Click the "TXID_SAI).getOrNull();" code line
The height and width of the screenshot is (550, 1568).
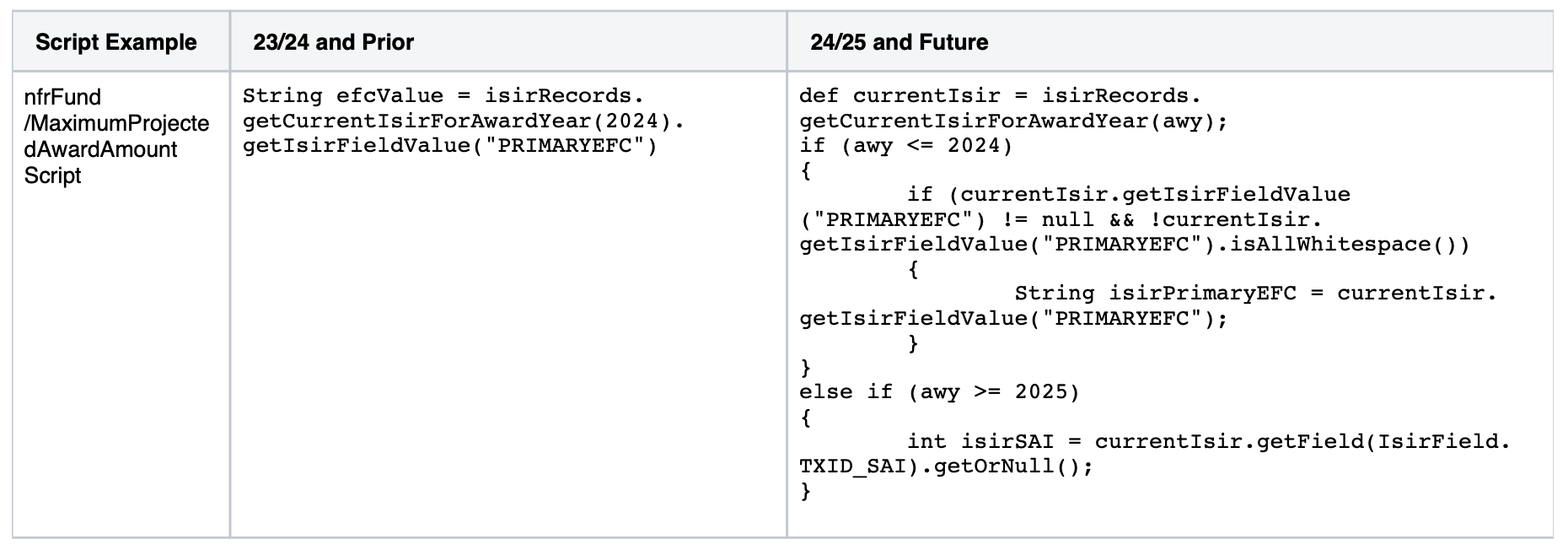946,466
